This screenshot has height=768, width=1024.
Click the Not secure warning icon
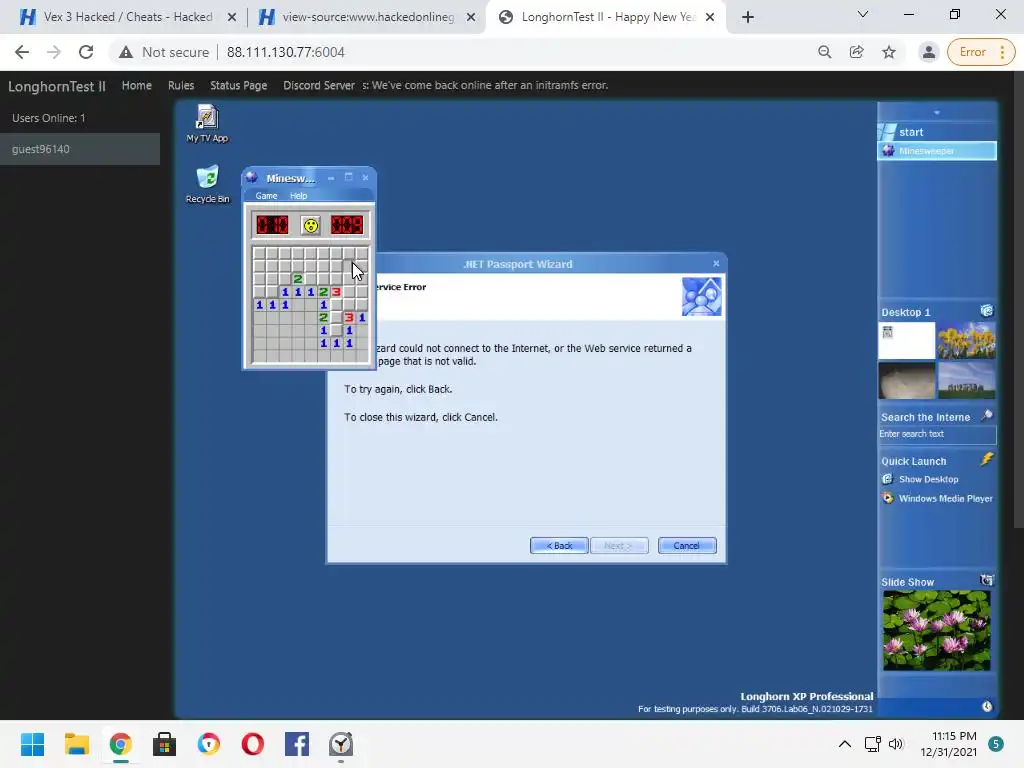point(126,52)
